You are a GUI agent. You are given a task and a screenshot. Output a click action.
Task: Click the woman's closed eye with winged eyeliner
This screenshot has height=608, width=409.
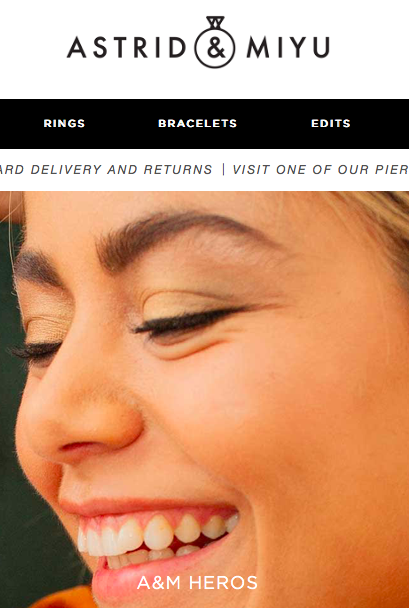click(192, 322)
